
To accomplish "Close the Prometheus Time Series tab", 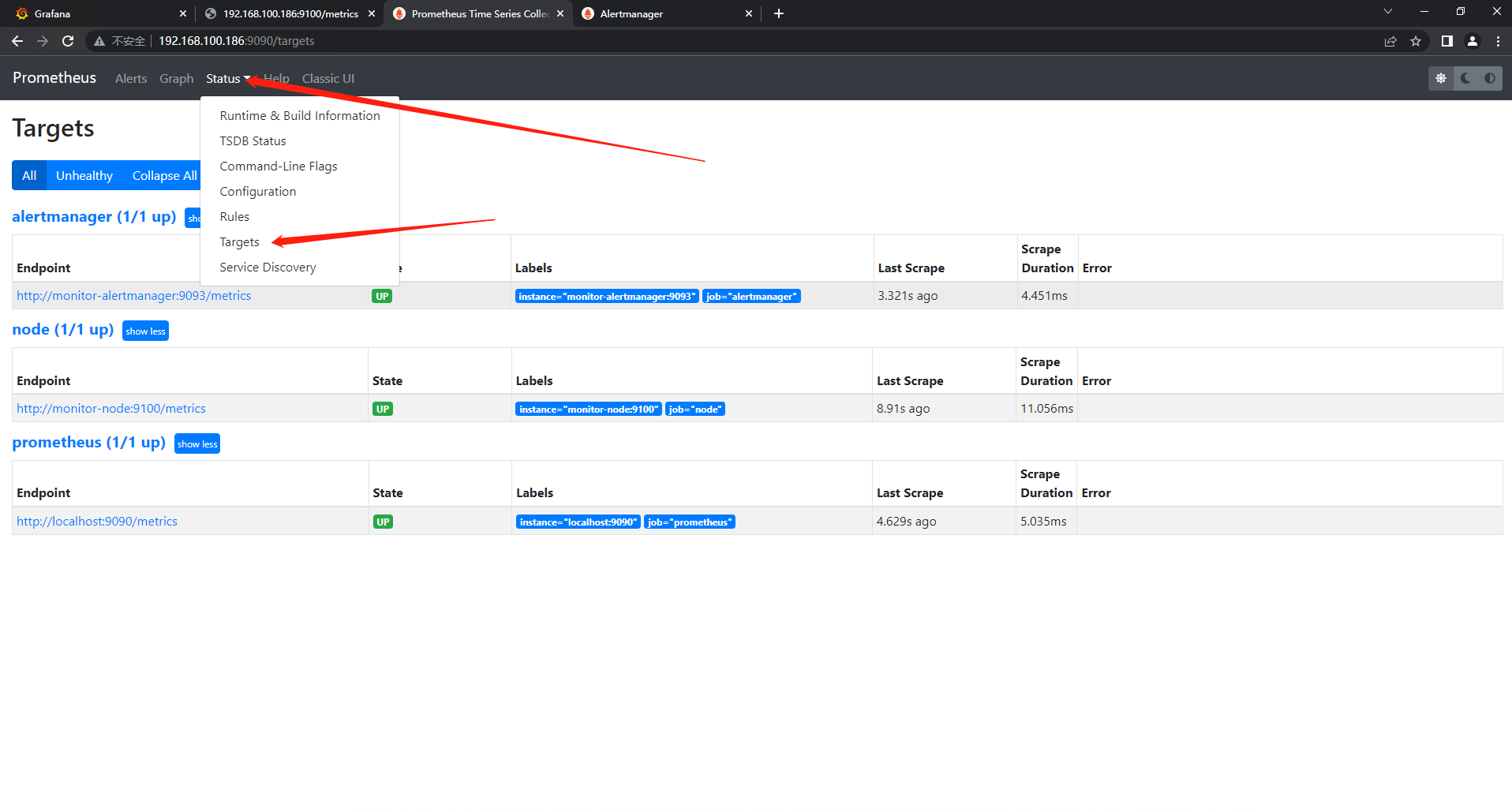I will (x=560, y=13).
